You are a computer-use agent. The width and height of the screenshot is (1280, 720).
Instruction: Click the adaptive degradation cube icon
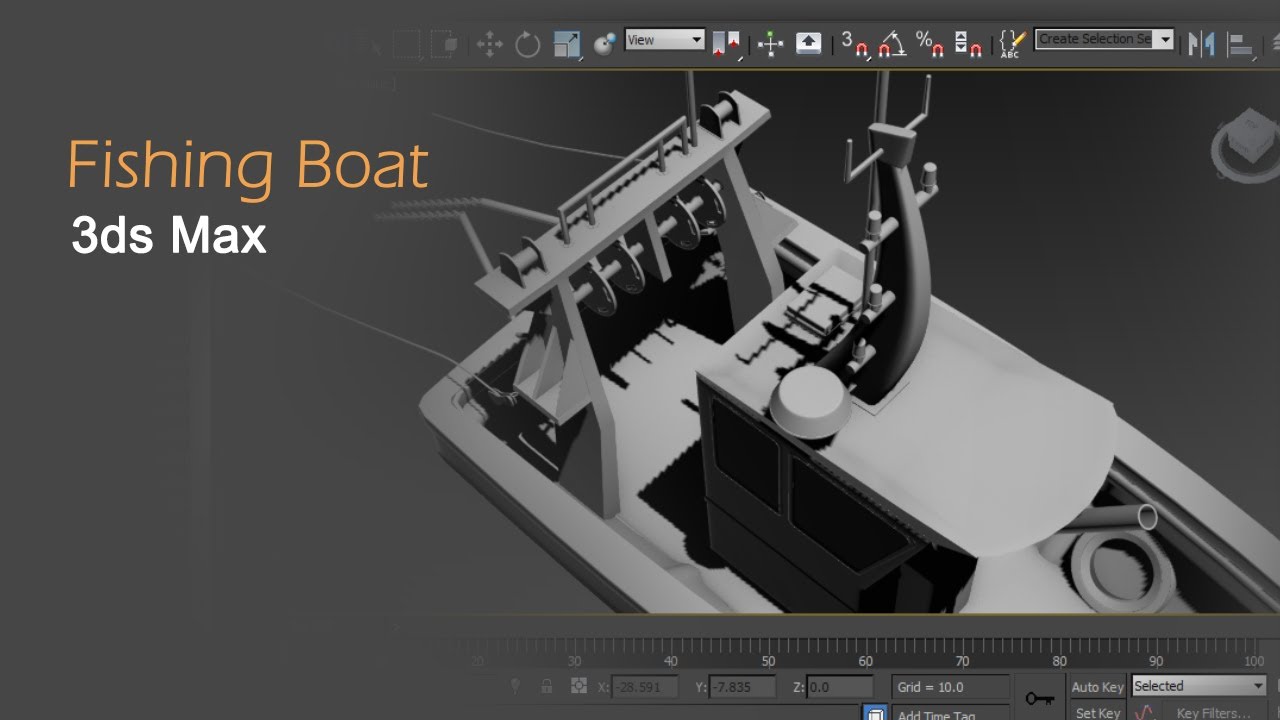pos(875,713)
